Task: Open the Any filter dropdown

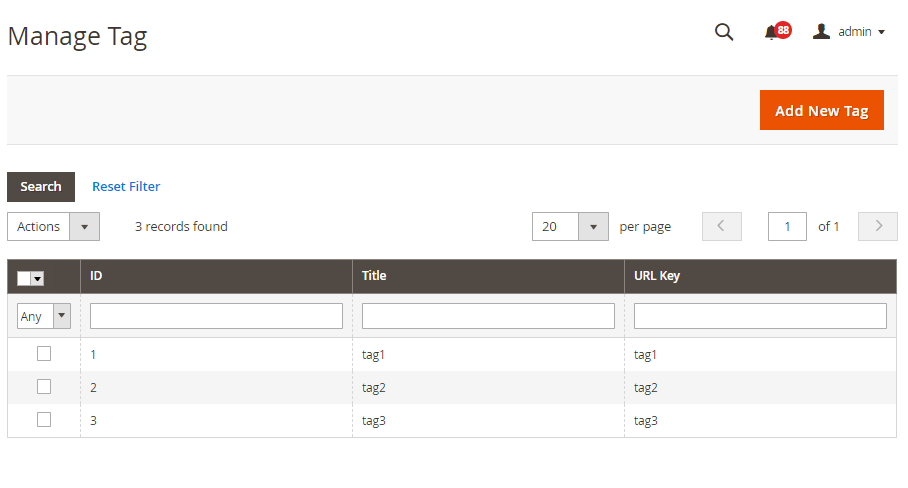Action: point(44,316)
